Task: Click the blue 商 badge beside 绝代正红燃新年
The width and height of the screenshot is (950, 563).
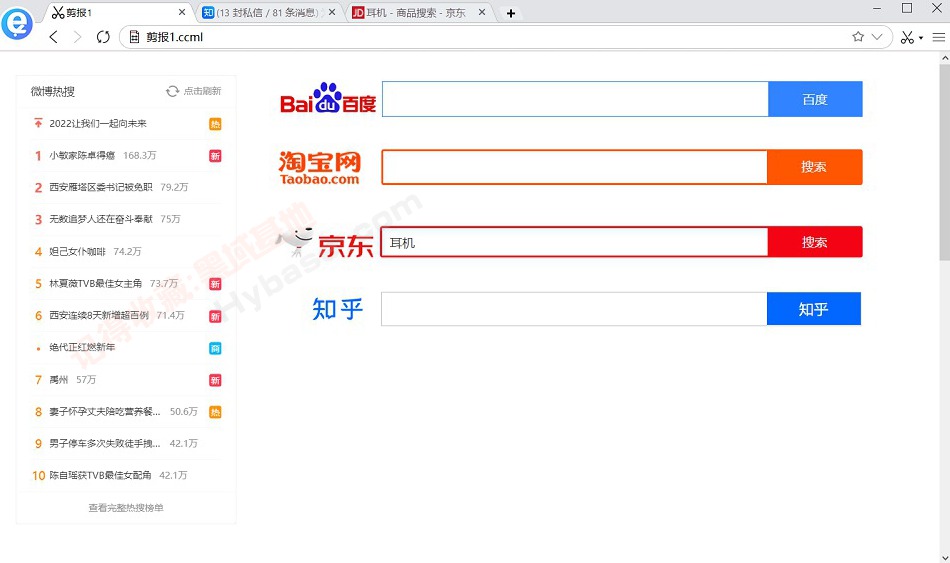Action: tap(215, 348)
